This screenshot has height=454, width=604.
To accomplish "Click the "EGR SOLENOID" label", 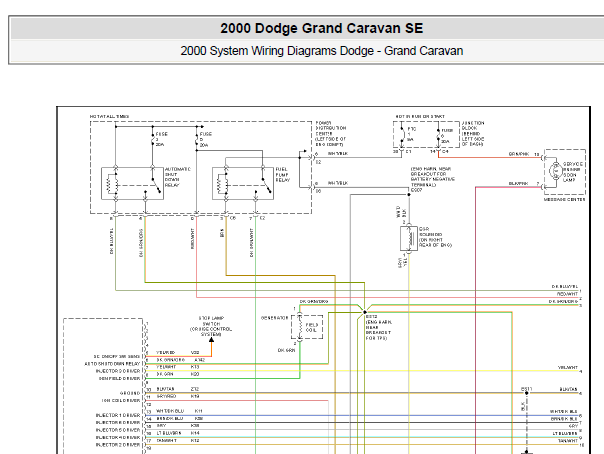I will [x=430, y=231].
